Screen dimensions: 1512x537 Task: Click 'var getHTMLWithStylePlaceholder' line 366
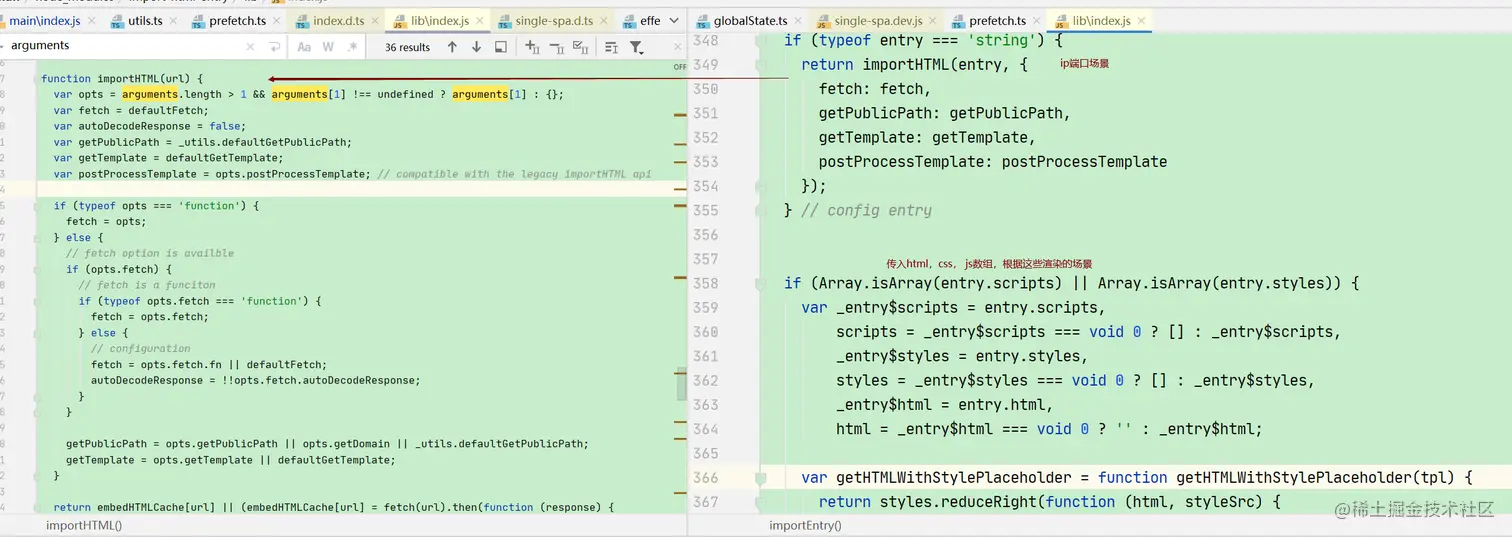click(x=1137, y=477)
